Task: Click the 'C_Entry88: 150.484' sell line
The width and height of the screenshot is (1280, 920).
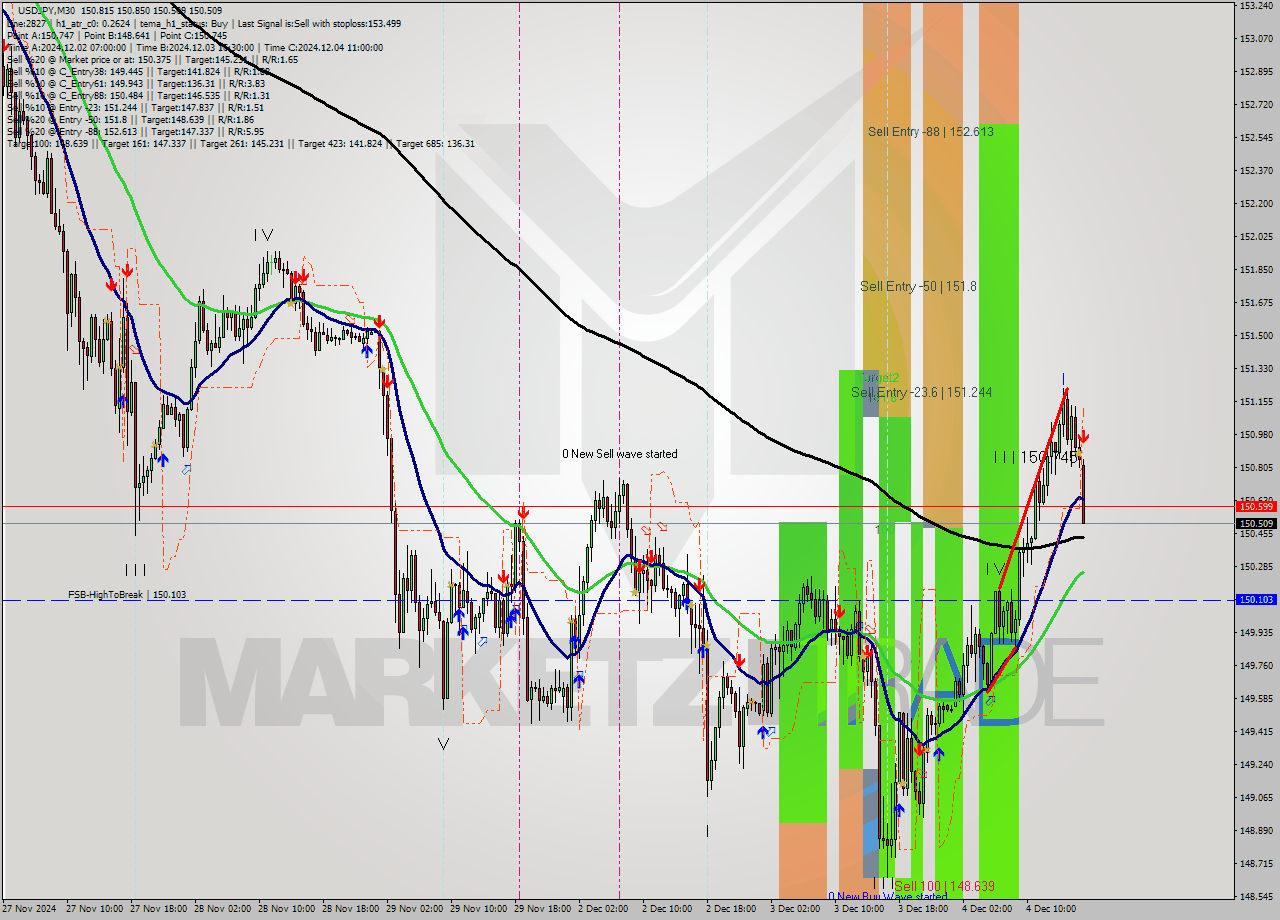Action: (x=138, y=95)
